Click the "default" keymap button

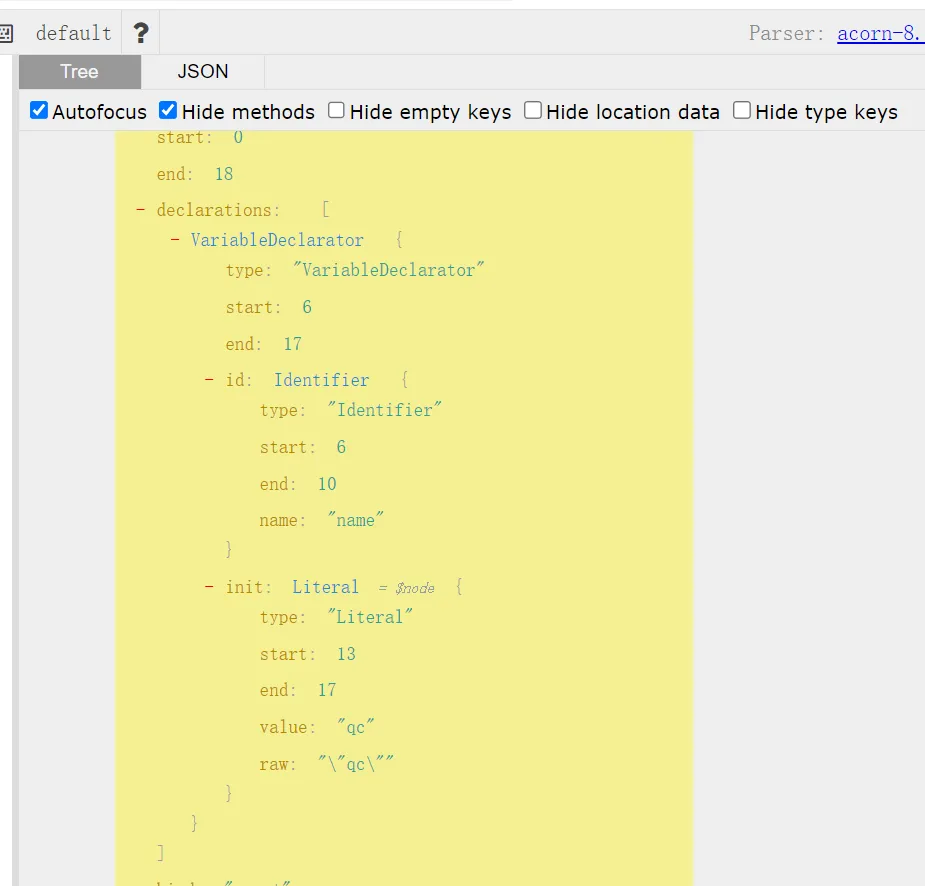[73, 33]
